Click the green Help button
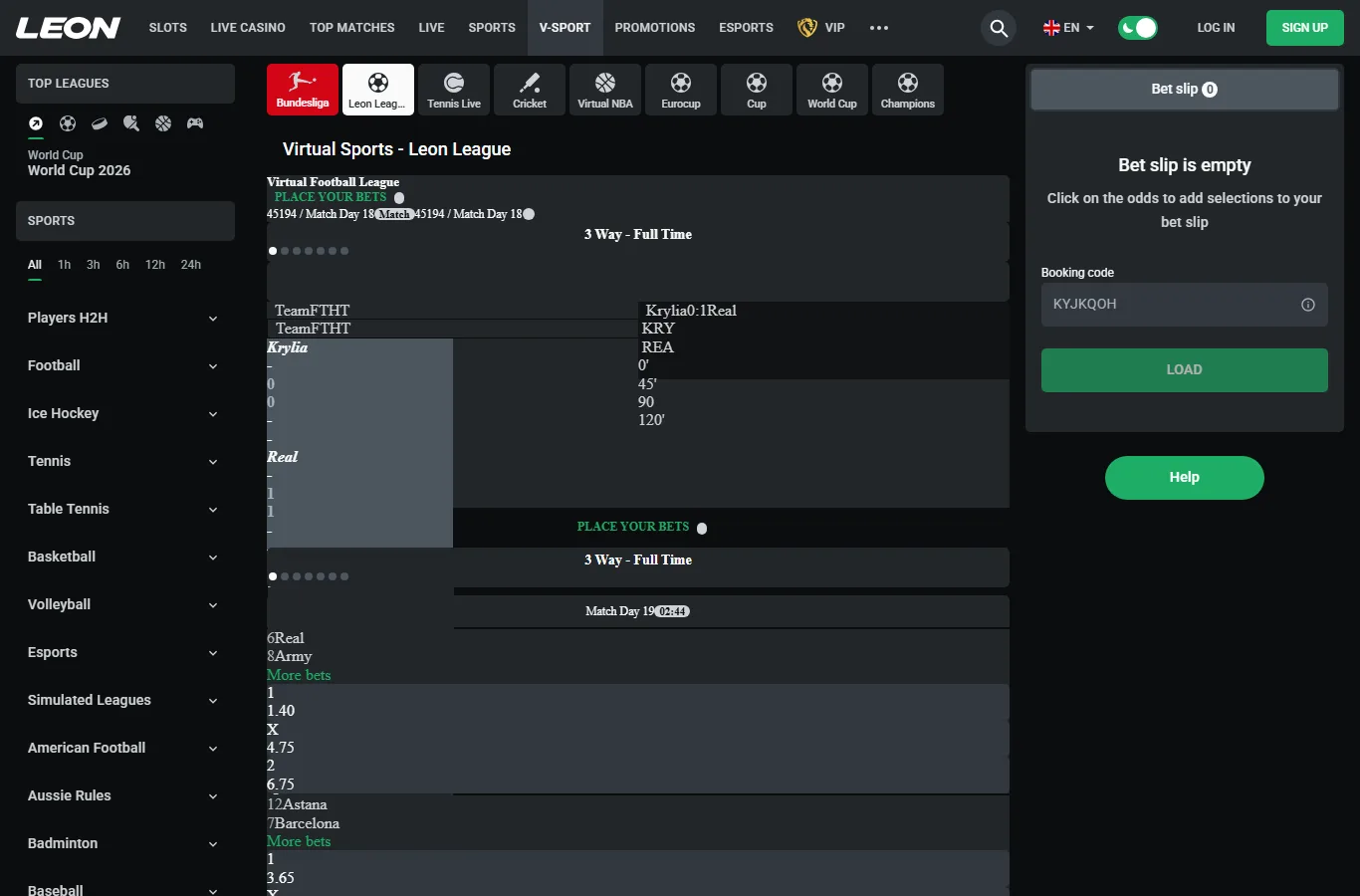 tap(1185, 478)
